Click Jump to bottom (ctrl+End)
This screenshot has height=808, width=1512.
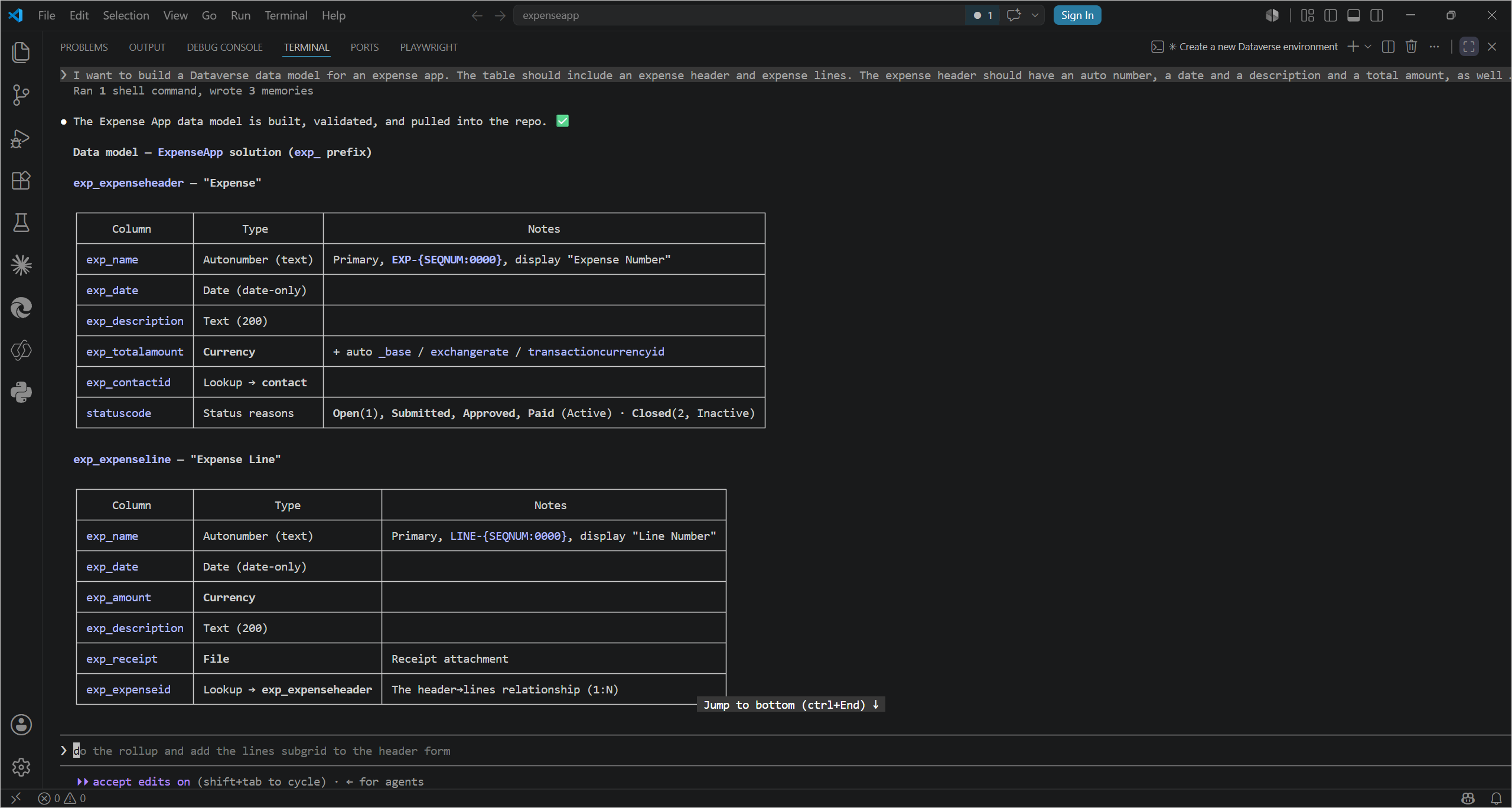[x=791, y=705]
